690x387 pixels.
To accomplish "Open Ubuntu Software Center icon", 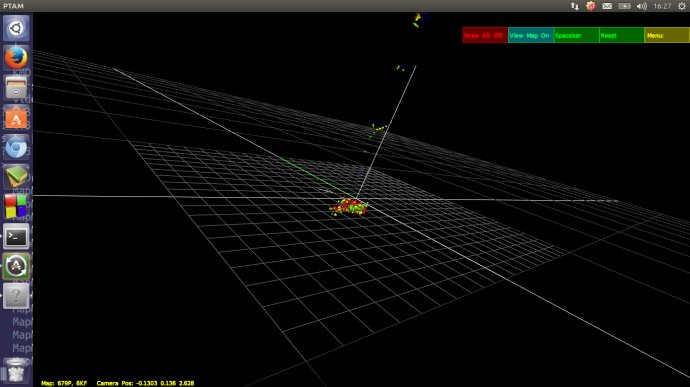I will 16,118.
